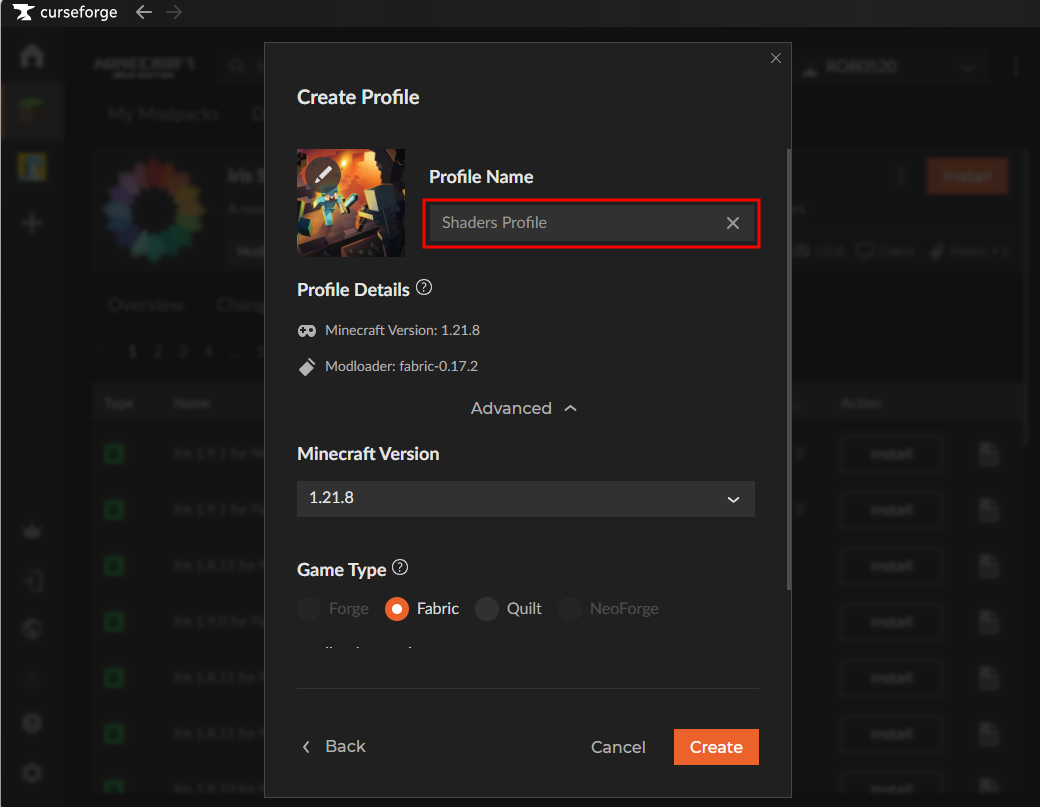This screenshot has width=1040, height=807.
Task: Open the Profile Details help tooltip
Action: click(x=424, y=288)
